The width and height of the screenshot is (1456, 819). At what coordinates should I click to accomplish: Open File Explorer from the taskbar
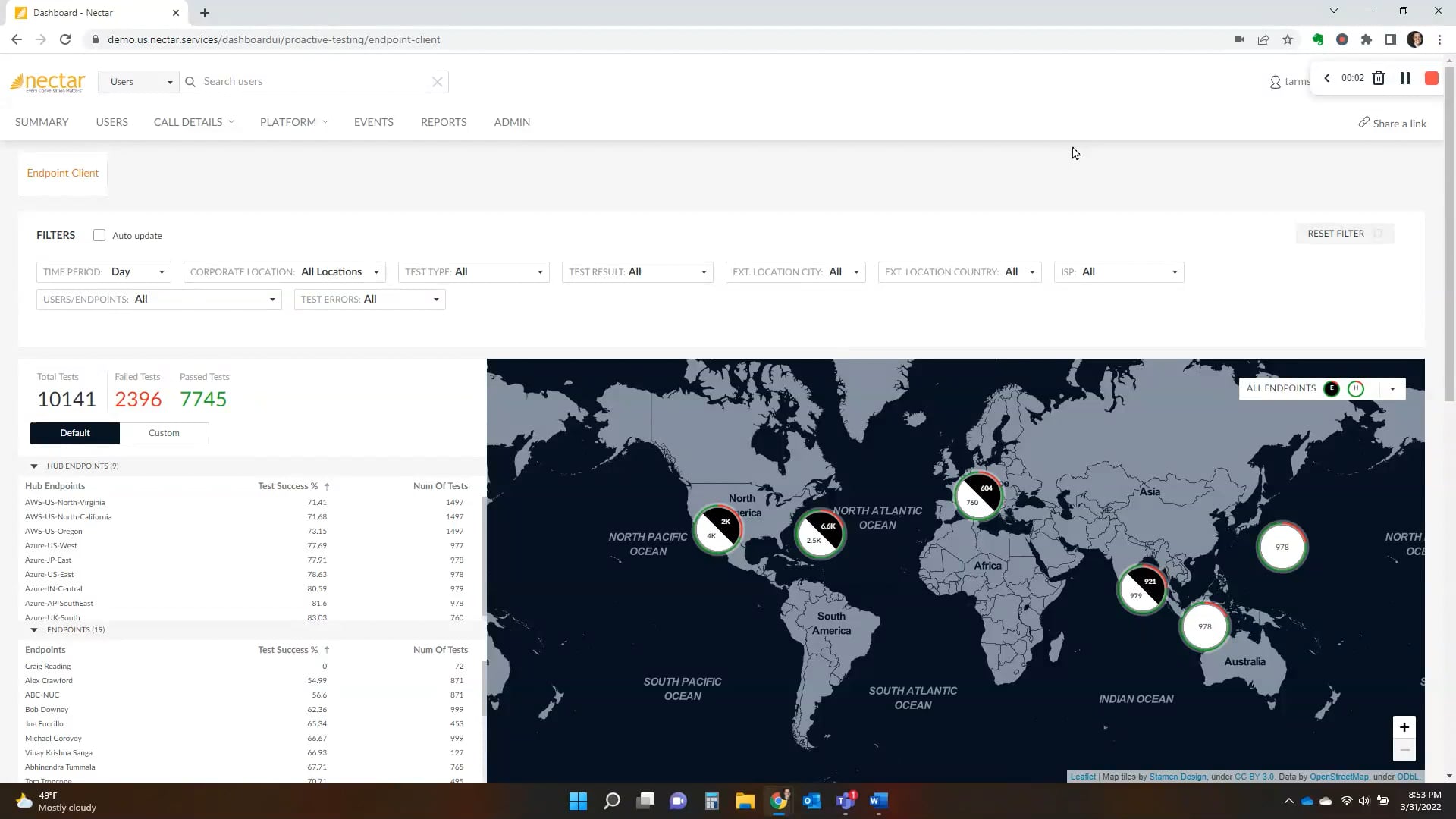click(745, 801)
